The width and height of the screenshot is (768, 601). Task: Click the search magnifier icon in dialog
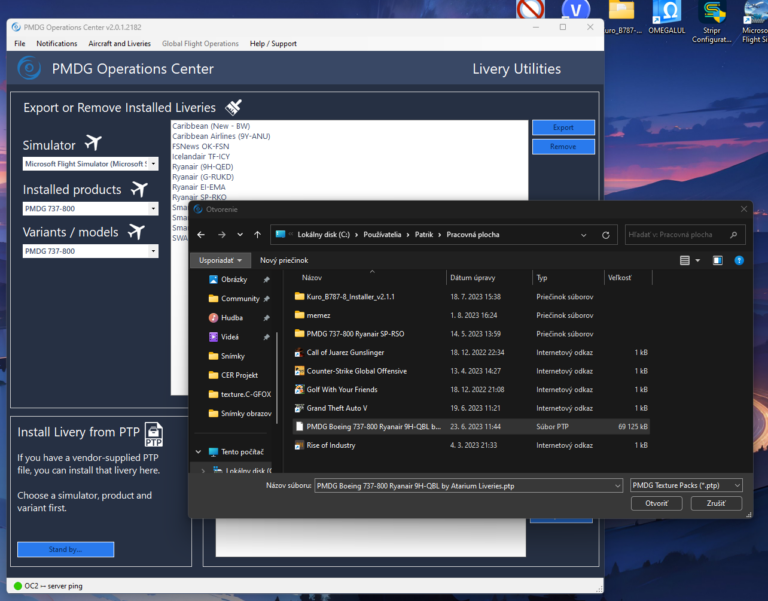pos(733,235)
